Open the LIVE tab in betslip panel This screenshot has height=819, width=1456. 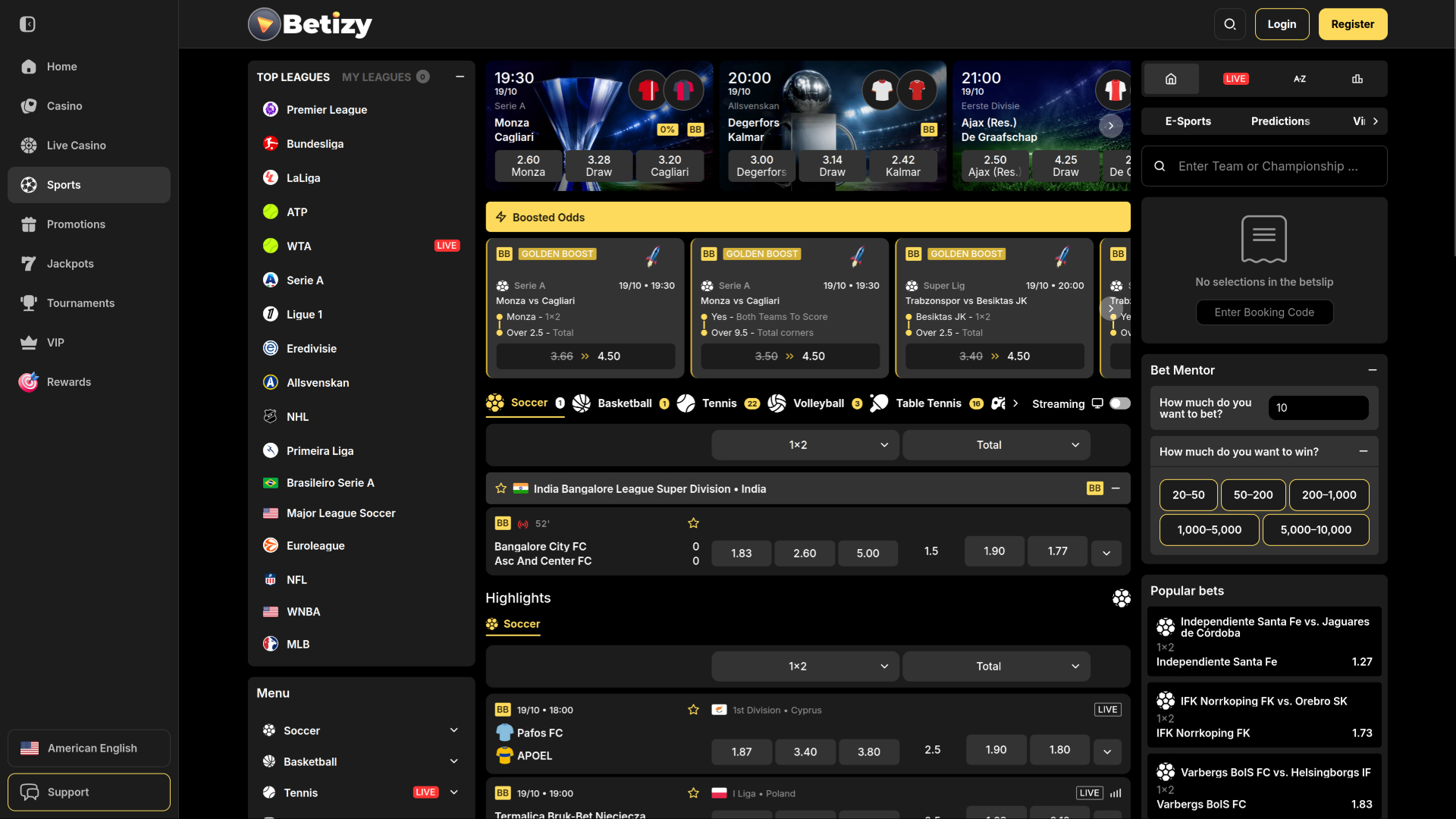point(1235,79)
